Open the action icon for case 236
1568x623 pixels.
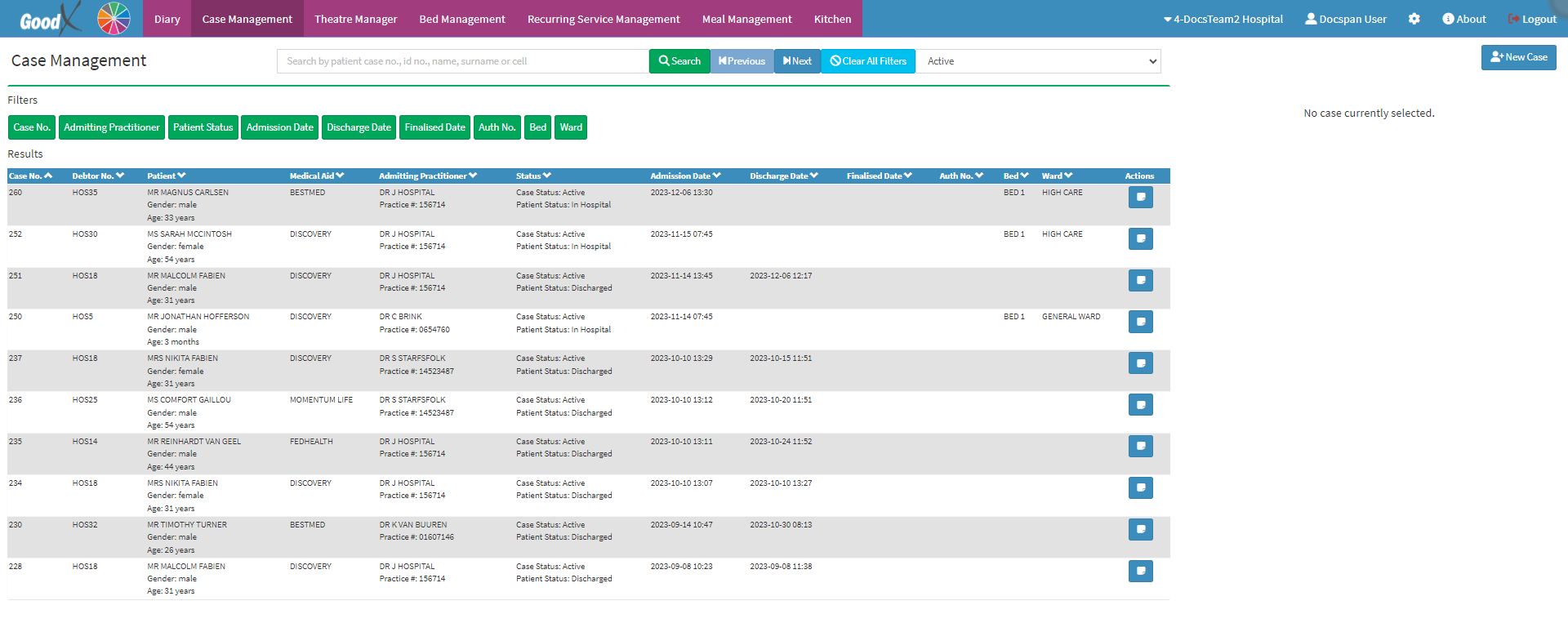1140,404
